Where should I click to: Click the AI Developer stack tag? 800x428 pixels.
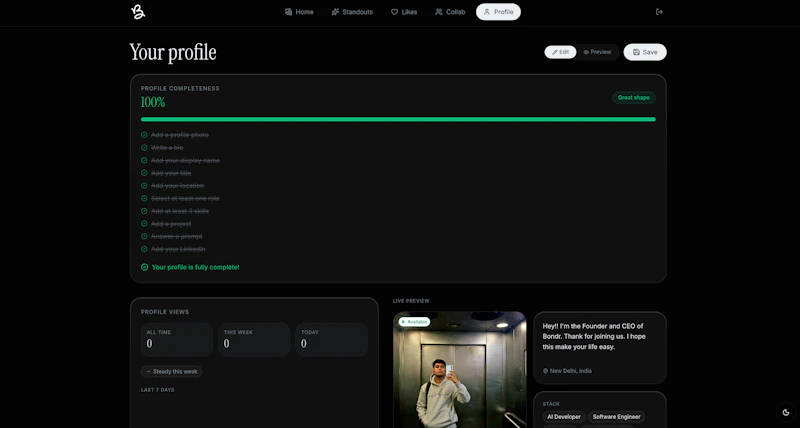tap(564, 417)
